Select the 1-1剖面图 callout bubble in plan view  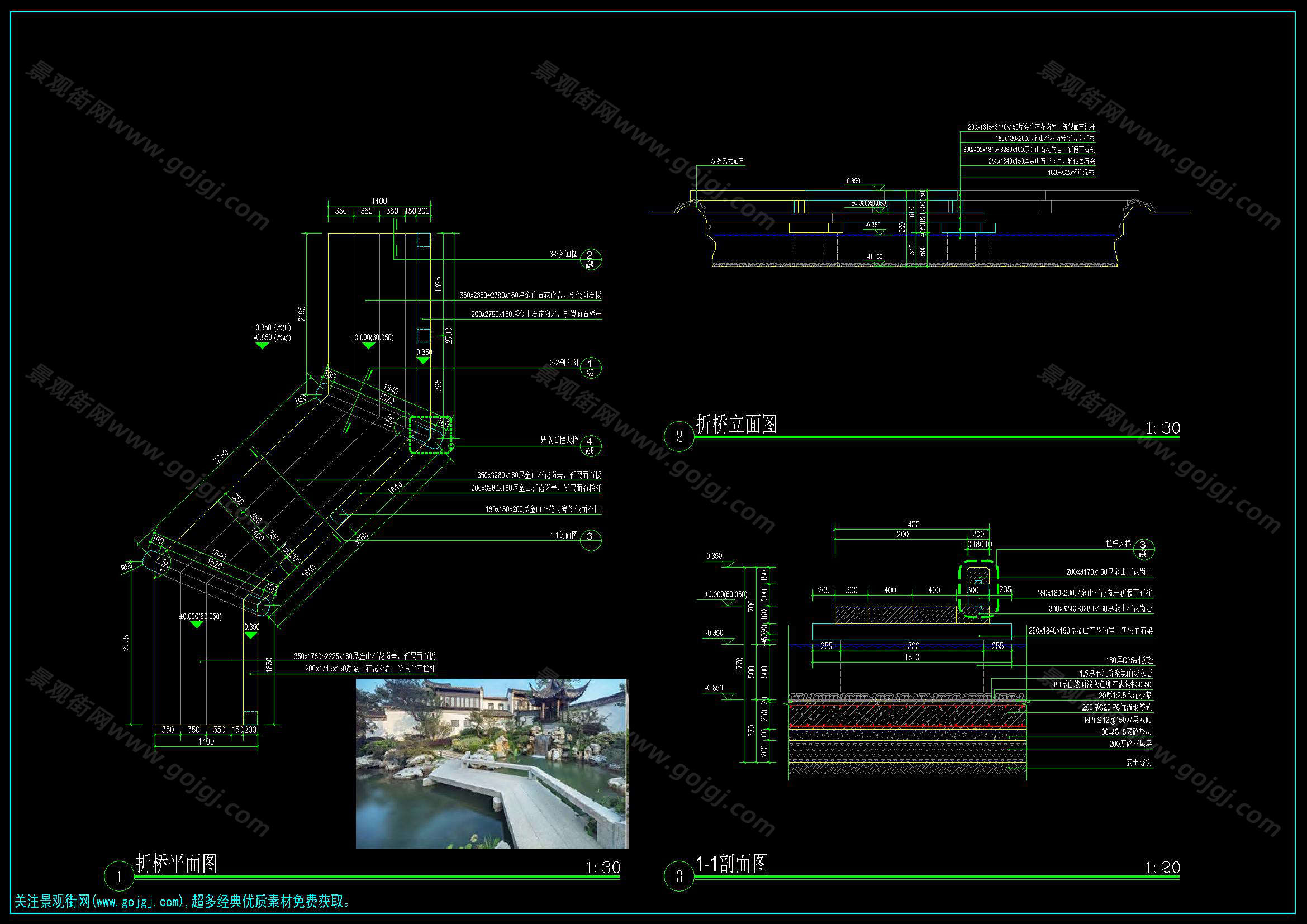coord(590,540)
